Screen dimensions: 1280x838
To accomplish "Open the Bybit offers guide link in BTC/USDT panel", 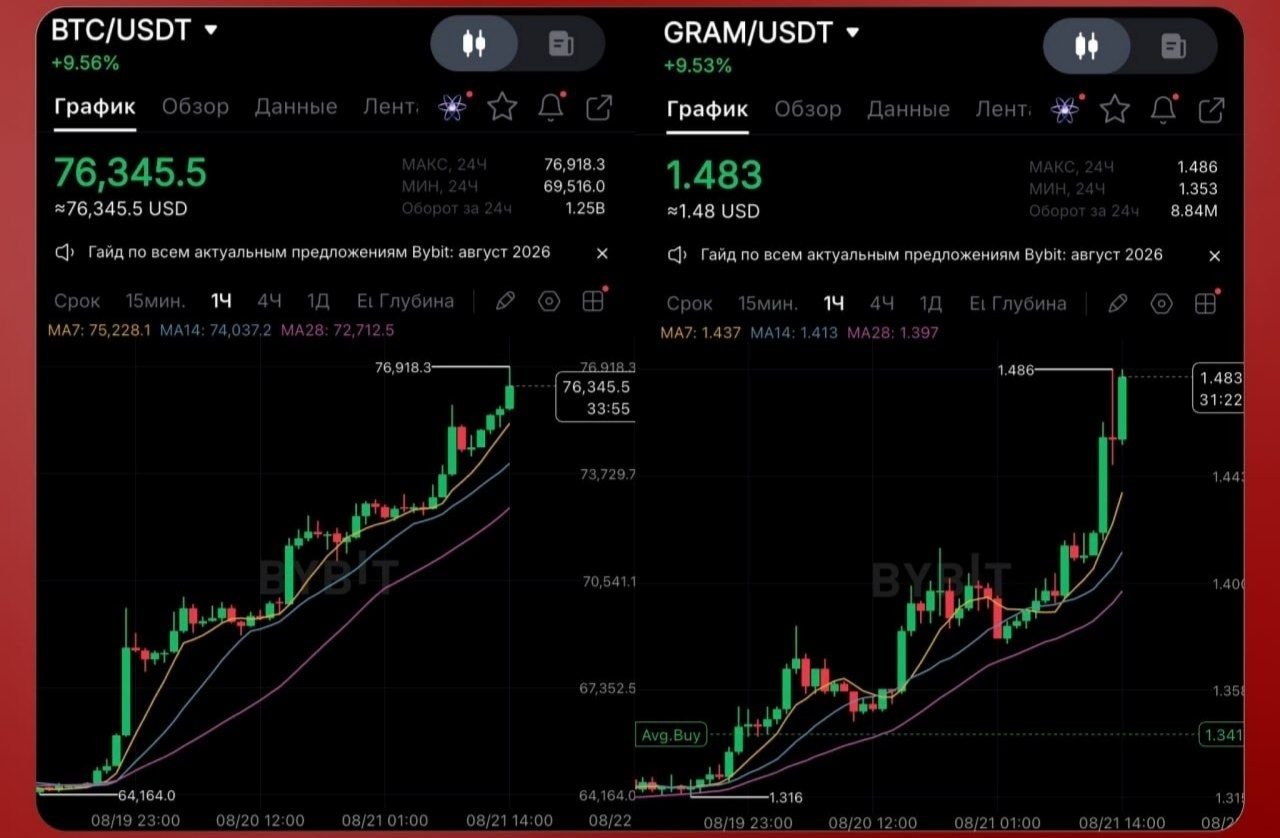I will [x=319, y=253].
